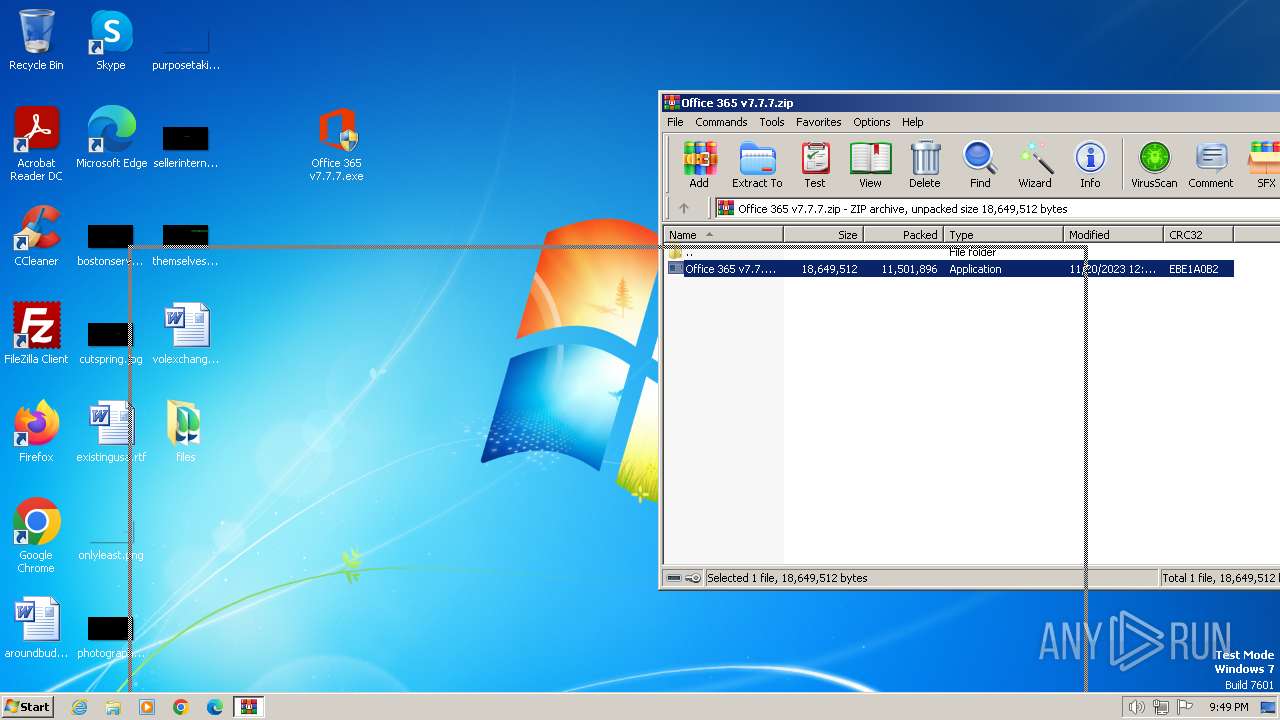1280x720 pixels.
Task: Select the Recycle Bin desktop icon
Action: tap(36, 40)
